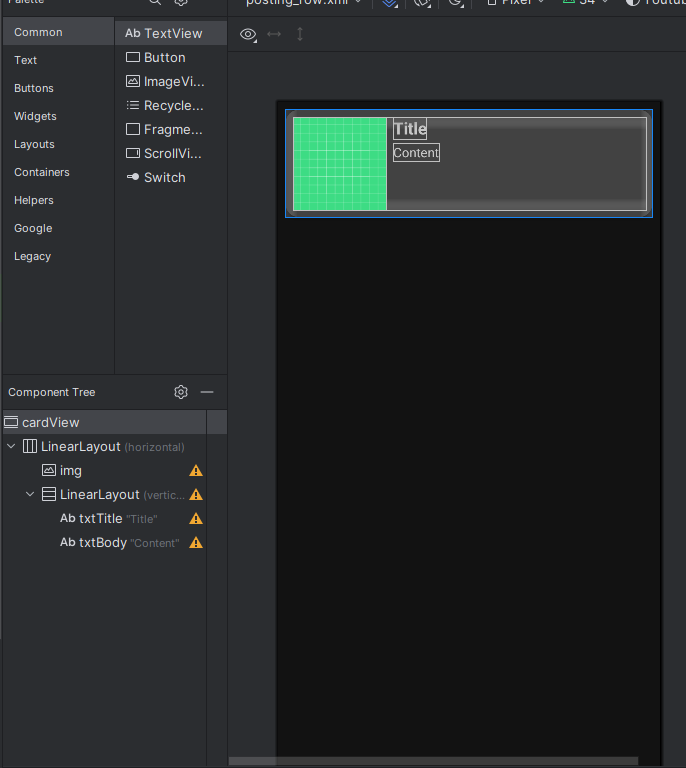
Task: Open the posting_row.xml file dropdown
Action: [304, 2]
